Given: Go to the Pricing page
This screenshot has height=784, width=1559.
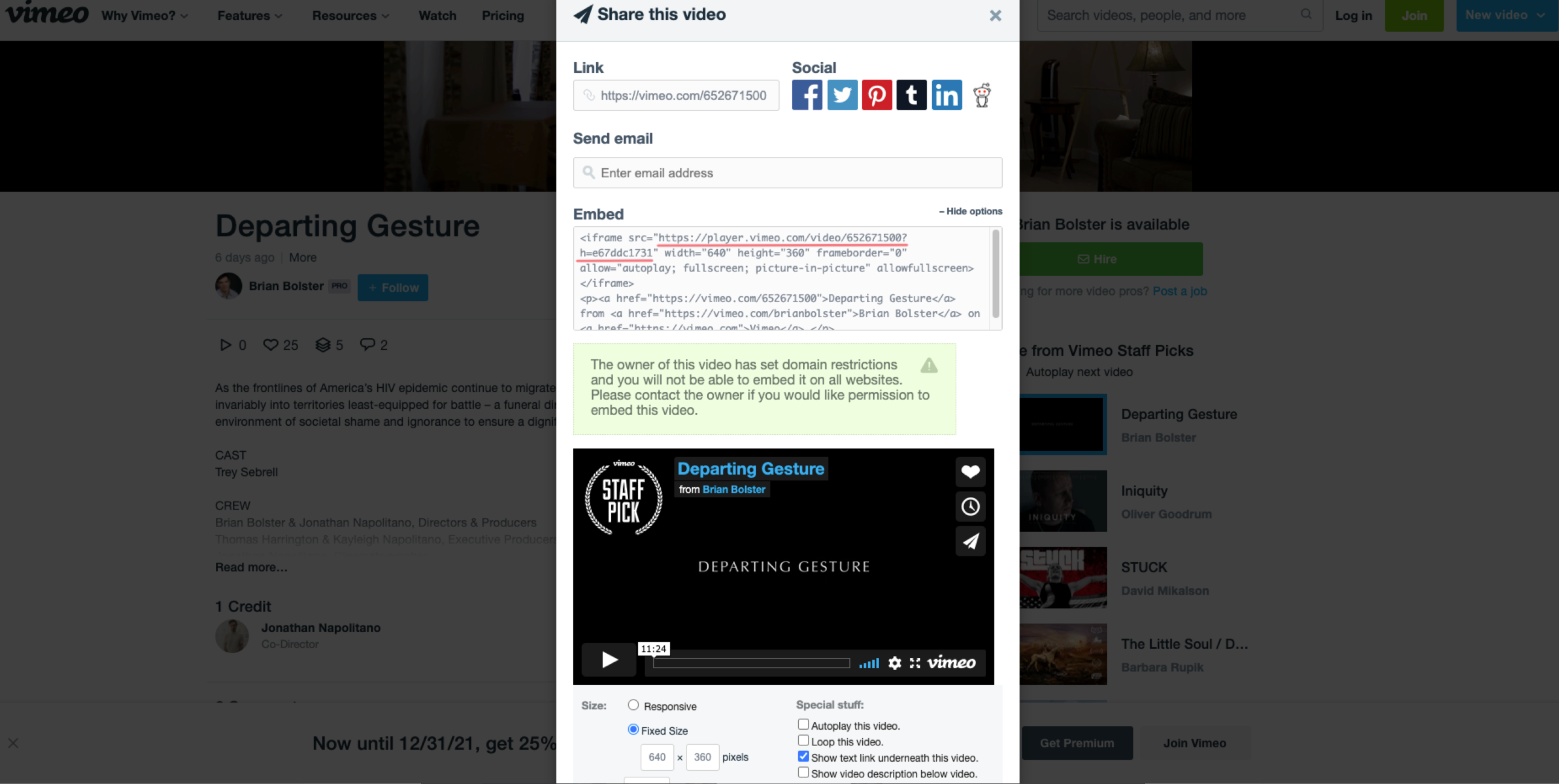Looking at the screenshot, I should click(x=503, y=16).
